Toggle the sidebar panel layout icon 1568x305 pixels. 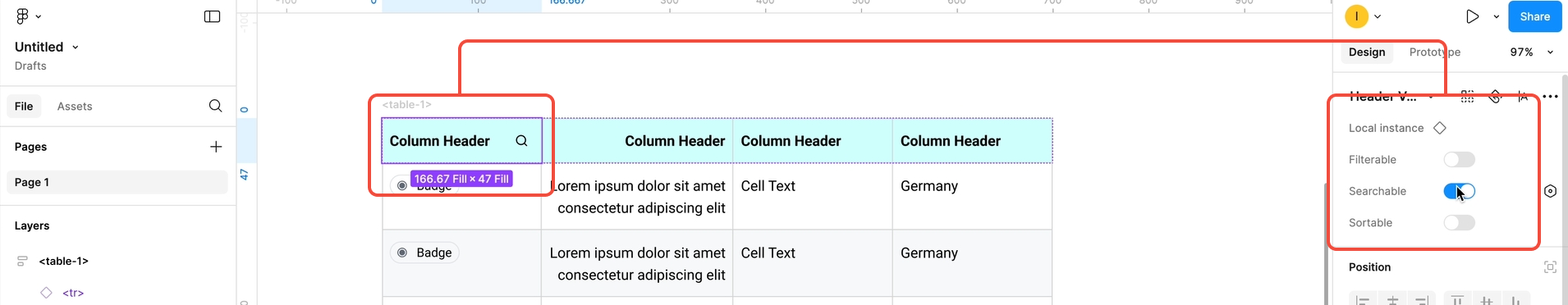pos(212,16)
